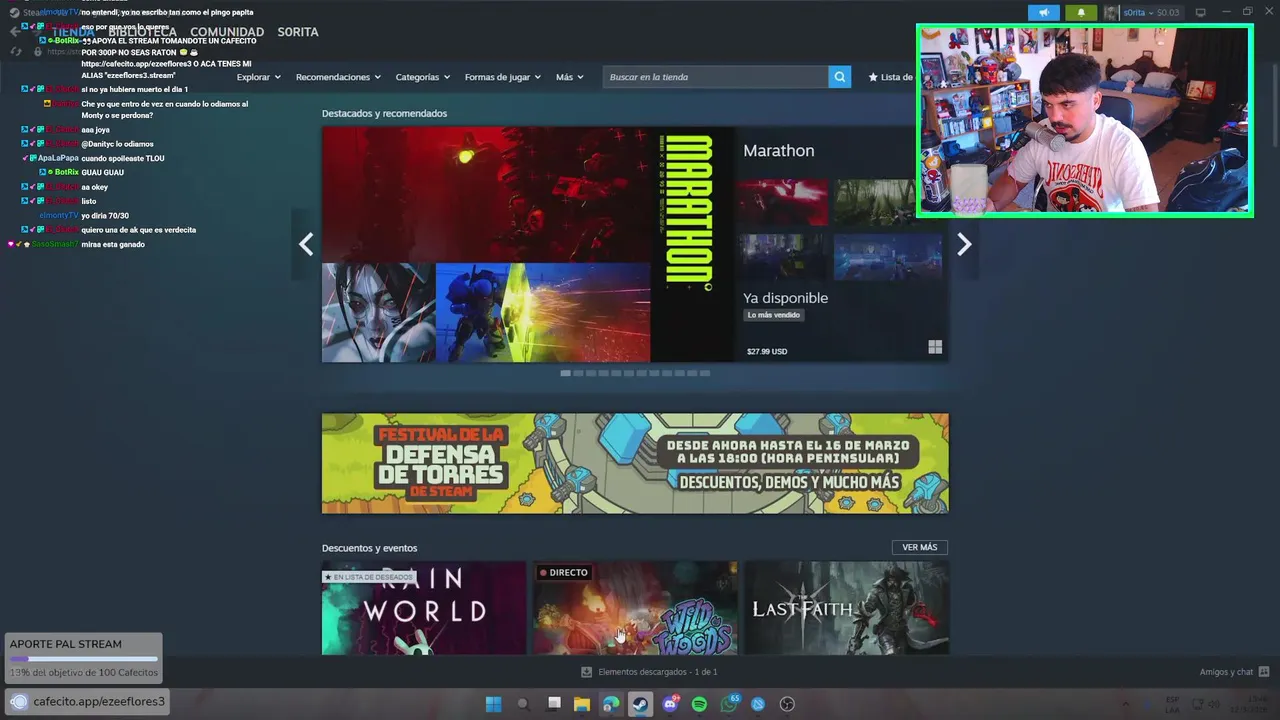The height and width of the screenshot is (720, 1280).
Task: Open the Steam notifications bell
Action: pyautogui.click(x=1080, y=13)
